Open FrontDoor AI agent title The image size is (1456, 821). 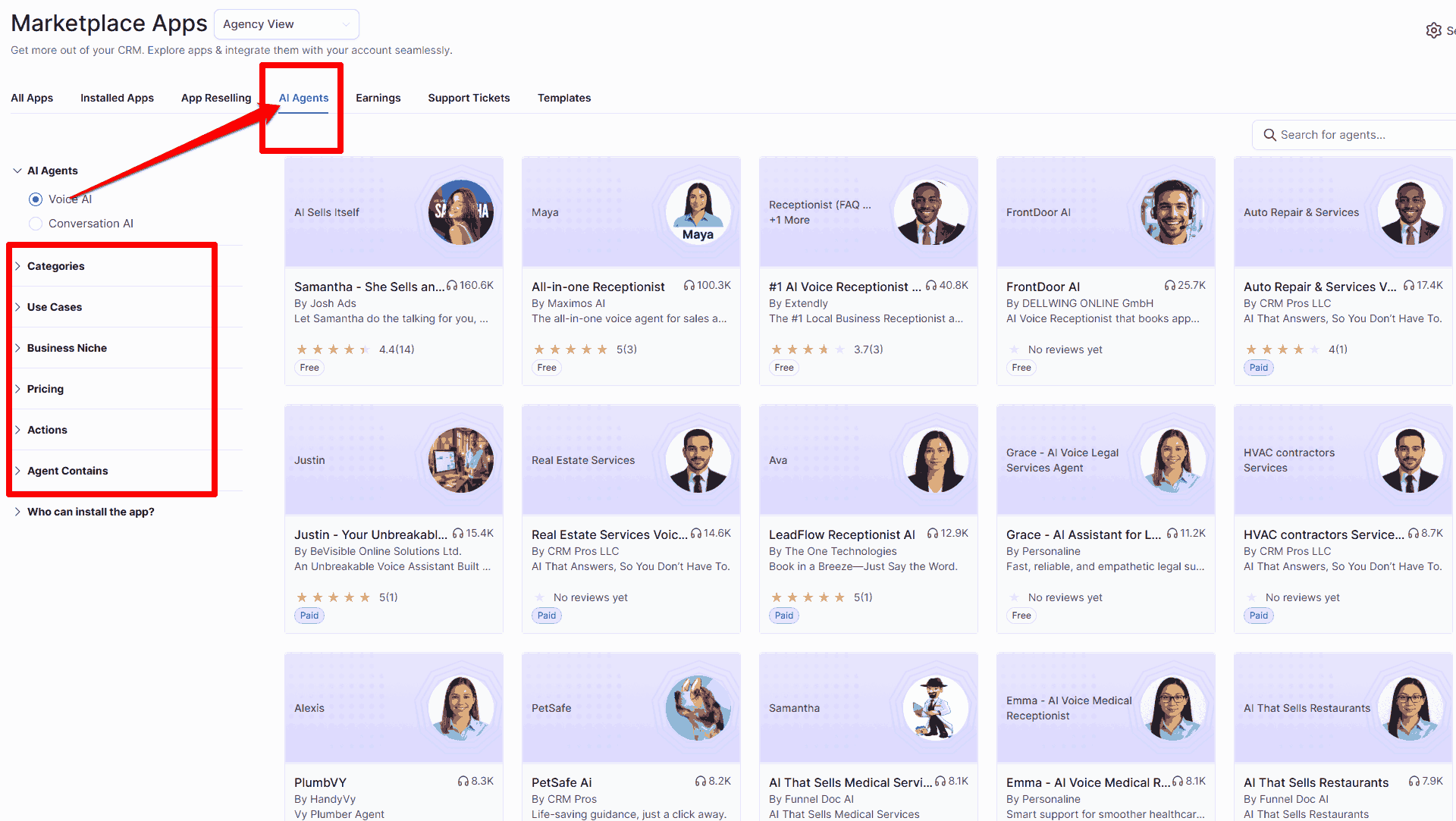pyautogui.click(x=1043, y=287)
